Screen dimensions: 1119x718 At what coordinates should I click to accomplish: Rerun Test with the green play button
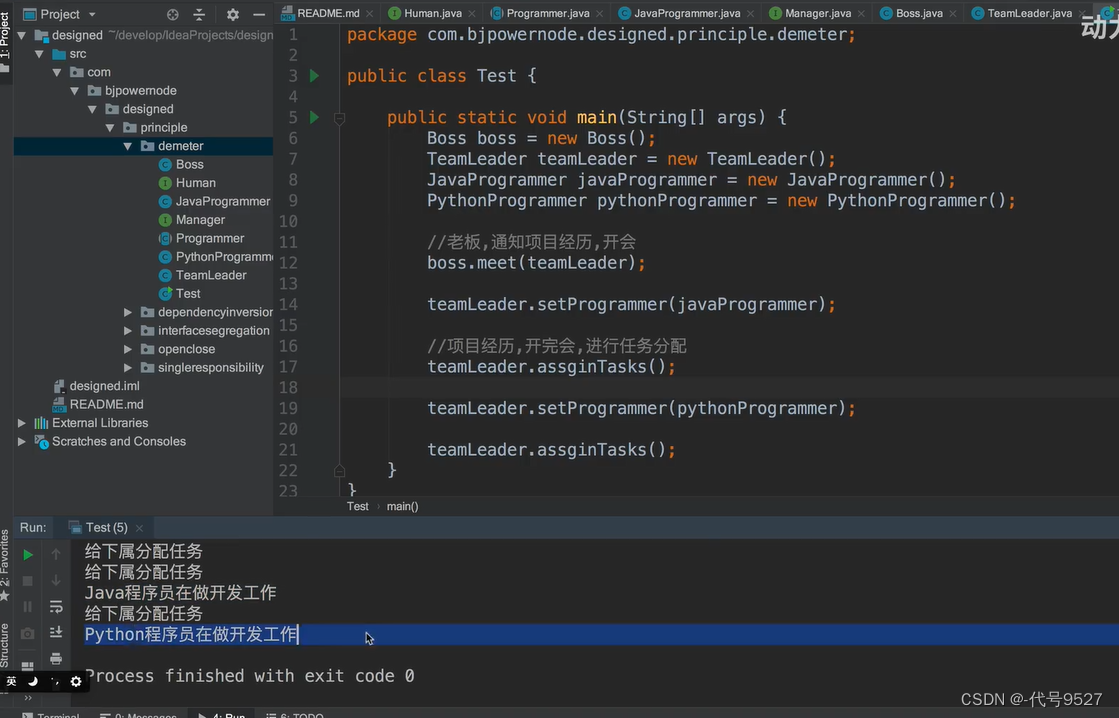click(28, 555)
